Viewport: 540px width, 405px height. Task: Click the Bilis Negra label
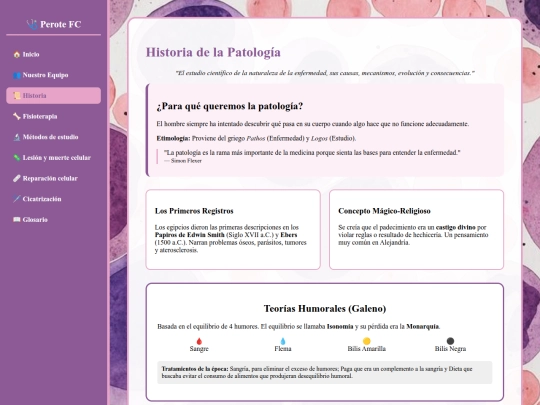(x=450, y=349)
